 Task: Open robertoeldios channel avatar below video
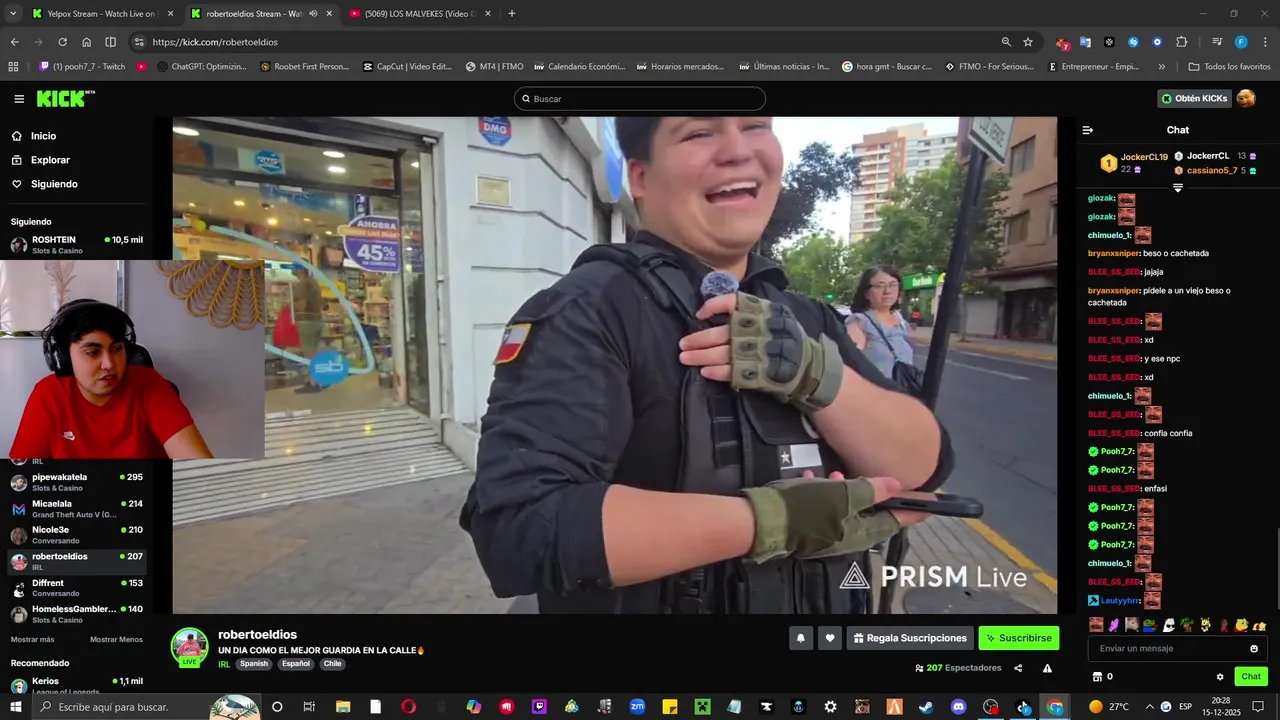pos(190,647)
